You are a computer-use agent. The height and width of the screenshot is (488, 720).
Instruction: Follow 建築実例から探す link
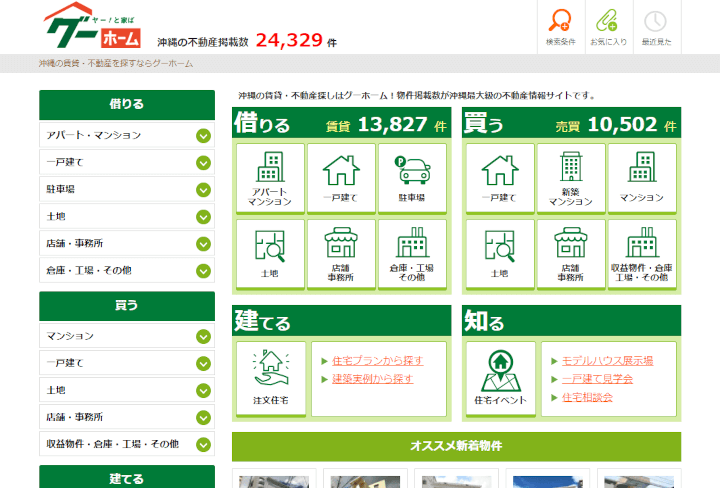tap(372, 379)
